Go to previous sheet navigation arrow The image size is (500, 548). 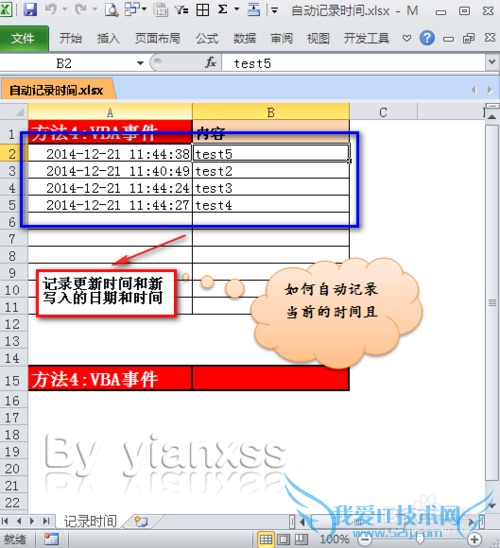pos(19,521)
